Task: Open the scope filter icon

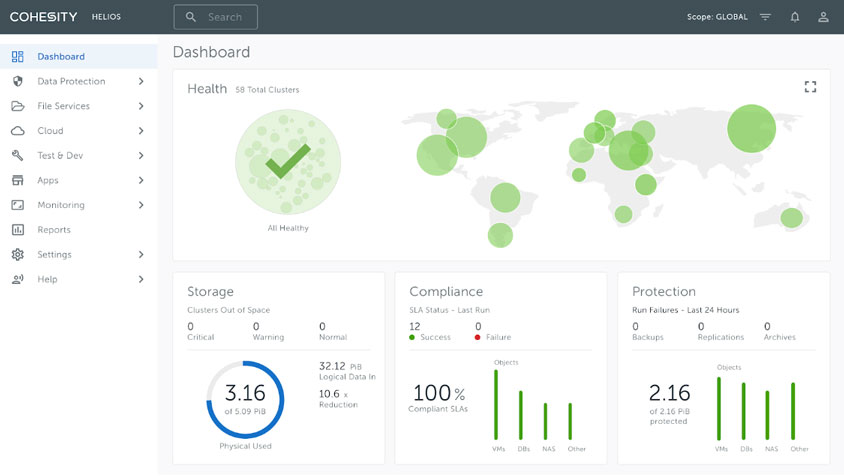Action: pyautogui.click(x=765, y=17)
